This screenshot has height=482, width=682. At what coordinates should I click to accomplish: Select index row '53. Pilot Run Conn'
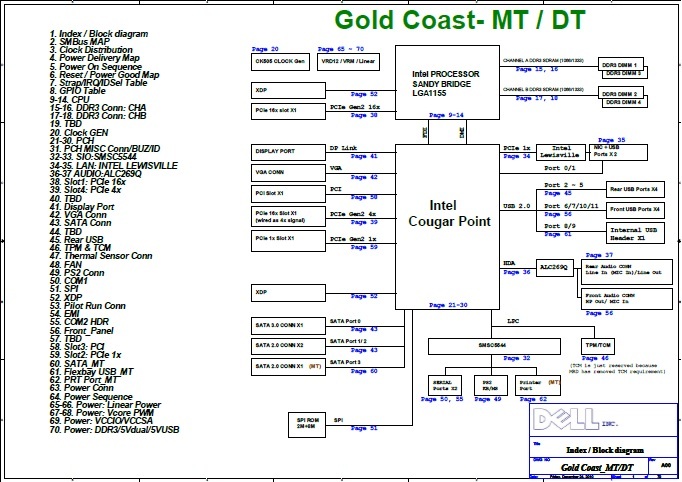pos(87,306)
